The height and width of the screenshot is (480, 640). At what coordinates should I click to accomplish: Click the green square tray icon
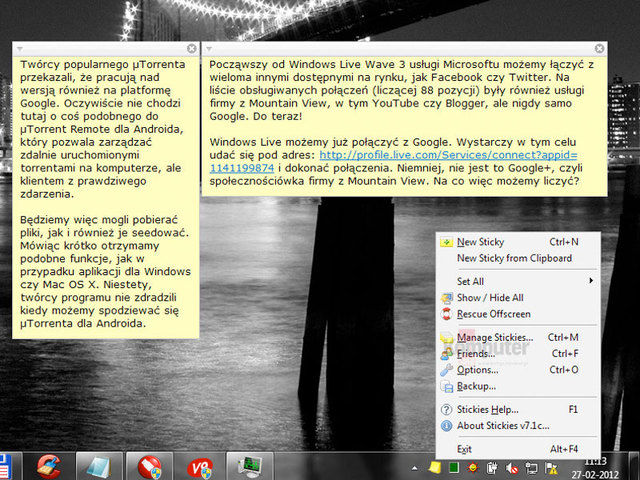tap(454, 467)
